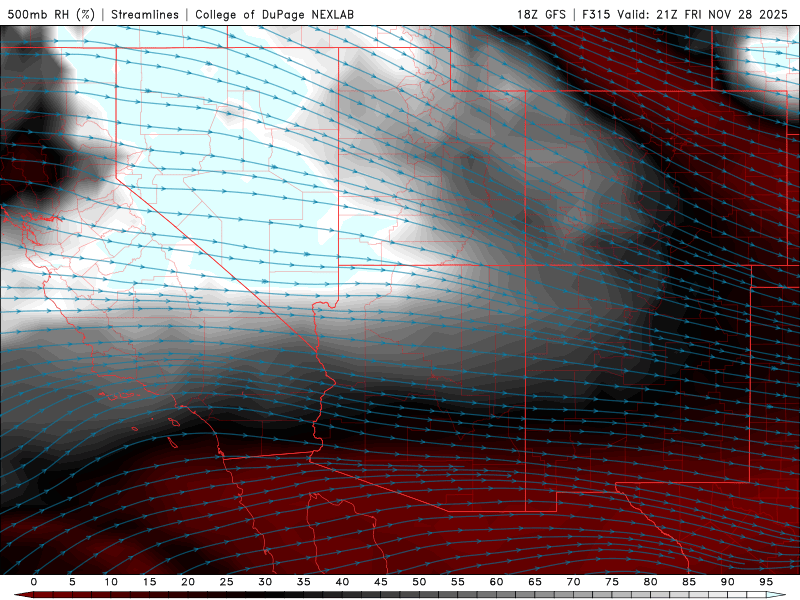Click the "70" color scale label

[573, 582]
